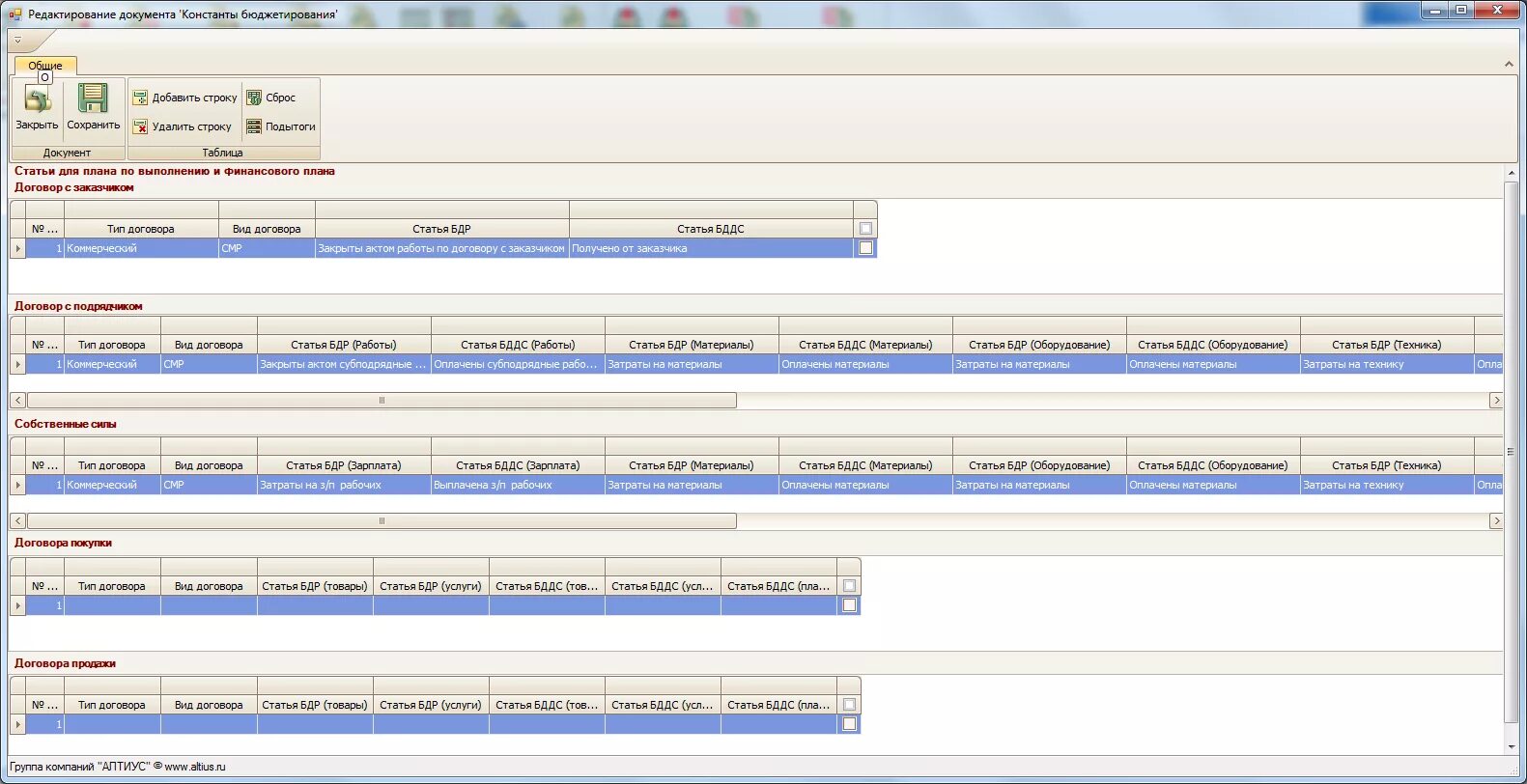Select cell 'Получено от заказчика'

711,248
